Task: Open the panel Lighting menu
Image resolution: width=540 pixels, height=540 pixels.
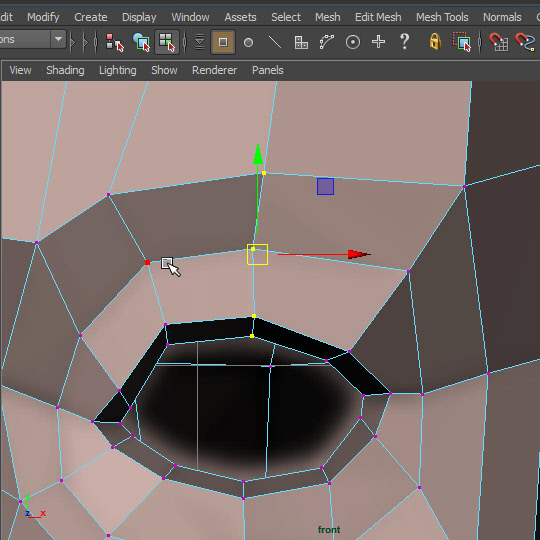Action: (117, 70)
